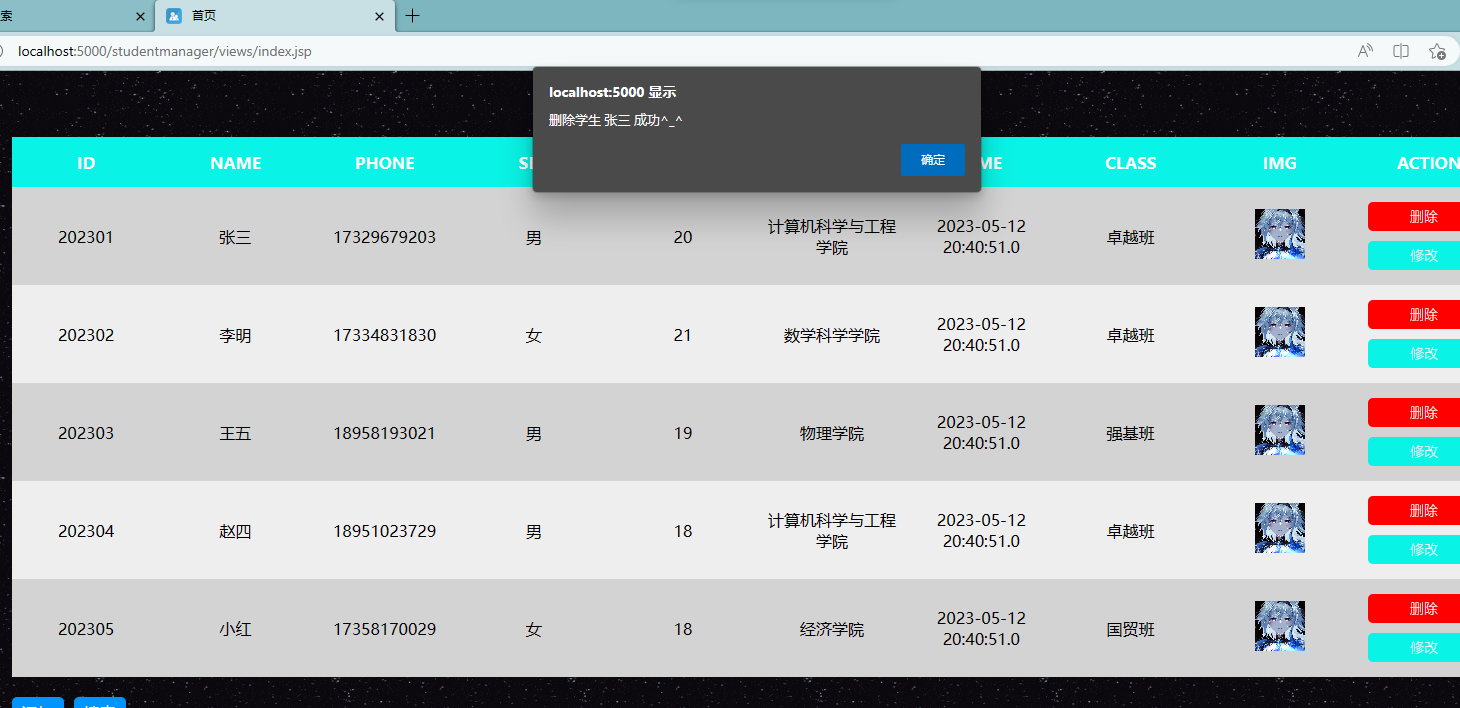Click 修改 for student 李明
Viewport: 1460px width, 708px height.
[x=1414, y=354]
